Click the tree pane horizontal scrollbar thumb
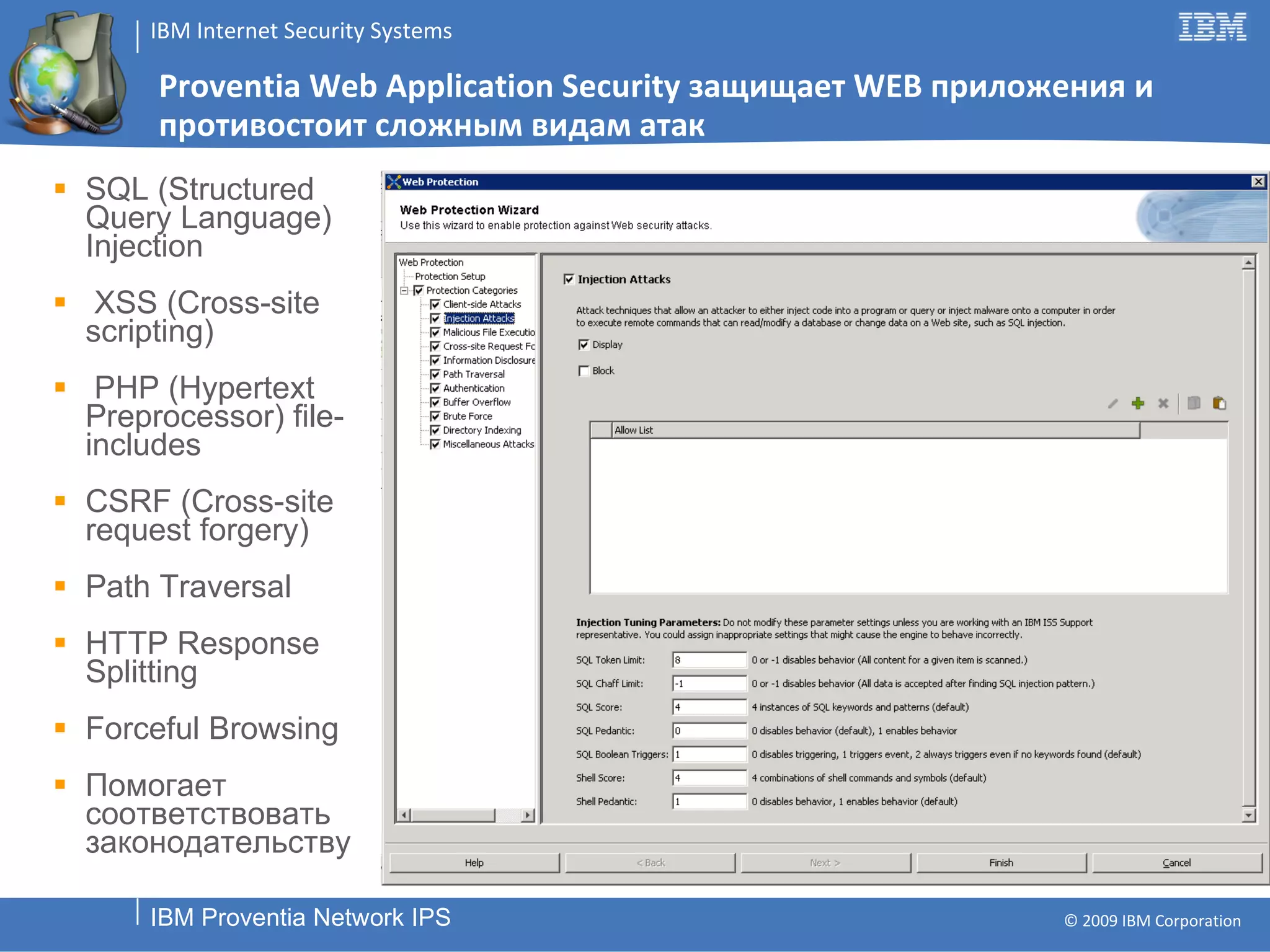1270x952 pixels. point(453,815)
